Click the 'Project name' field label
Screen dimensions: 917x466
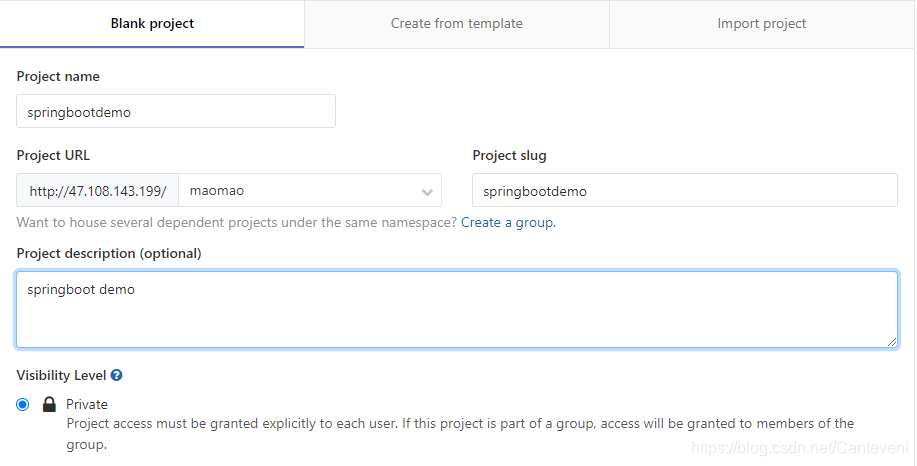tap(58, 77)
